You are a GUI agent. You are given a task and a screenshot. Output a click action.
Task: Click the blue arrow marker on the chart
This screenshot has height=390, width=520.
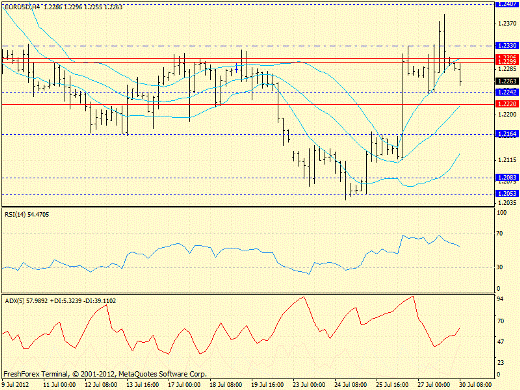[x=236, y=68]
